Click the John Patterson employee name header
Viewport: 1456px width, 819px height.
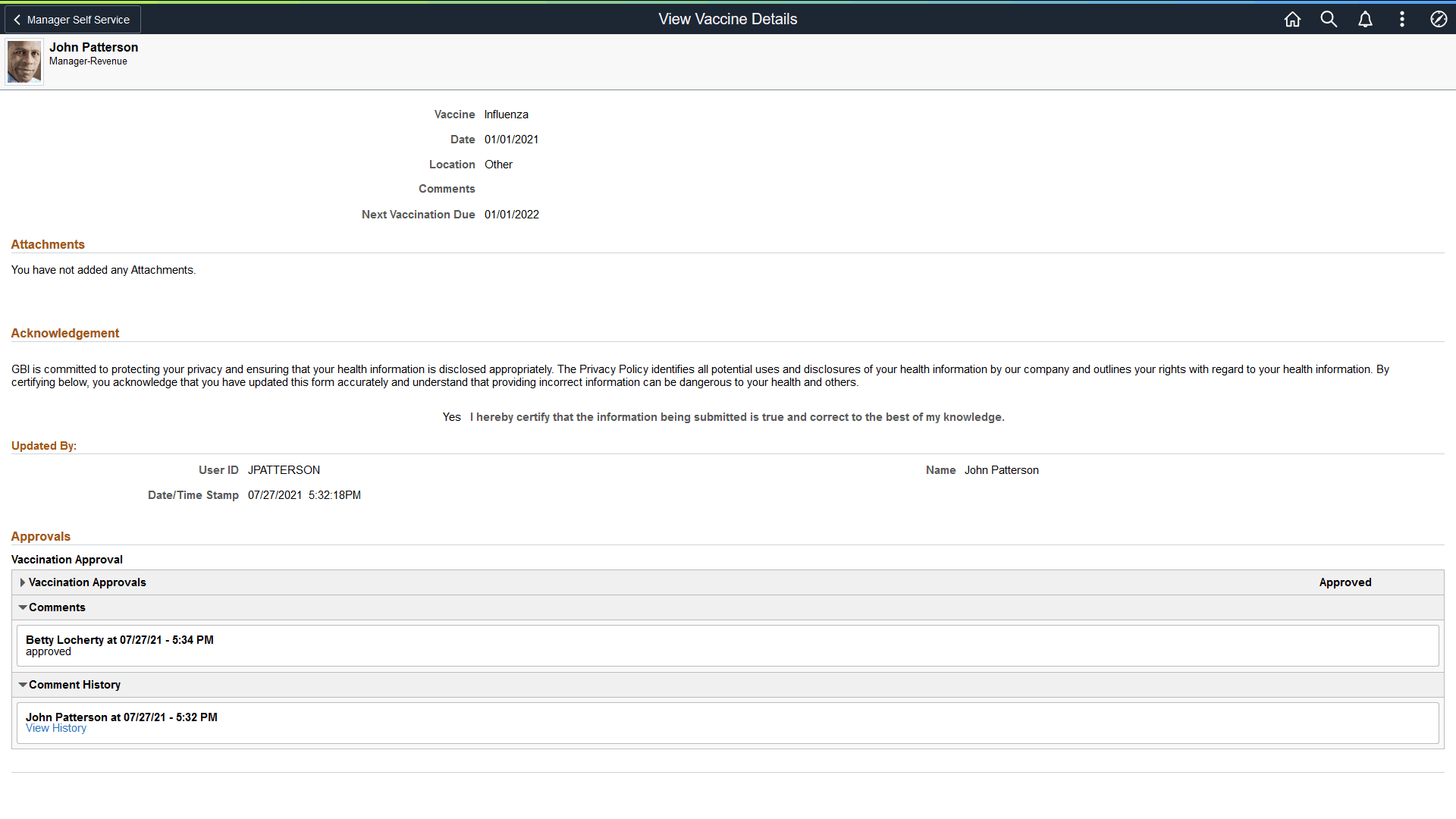(93, 47)
